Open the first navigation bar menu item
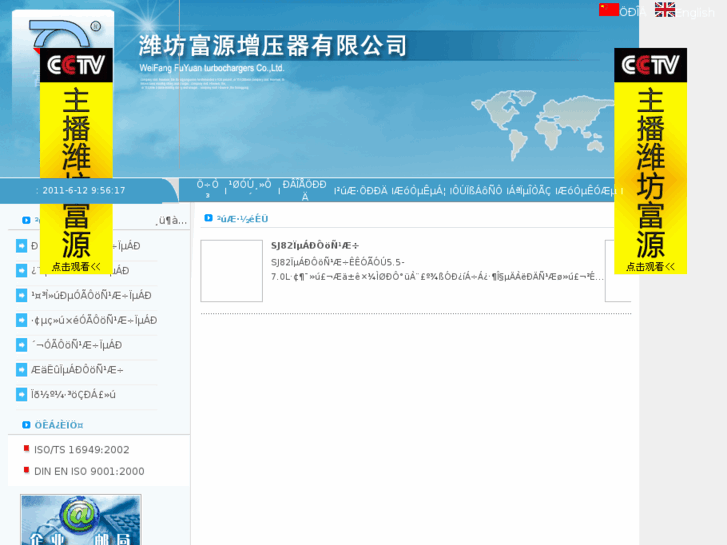The height and width of the screenshot is (545, 727). tap(207, 189)
